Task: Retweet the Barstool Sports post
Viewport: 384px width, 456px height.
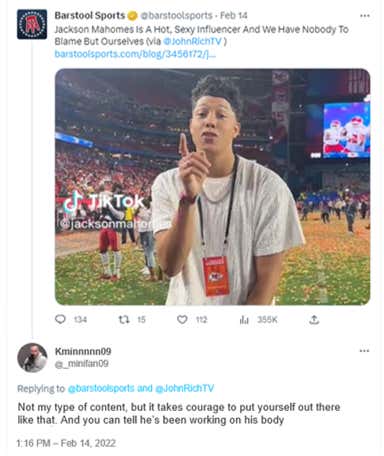Action: (x=124, y=320)
